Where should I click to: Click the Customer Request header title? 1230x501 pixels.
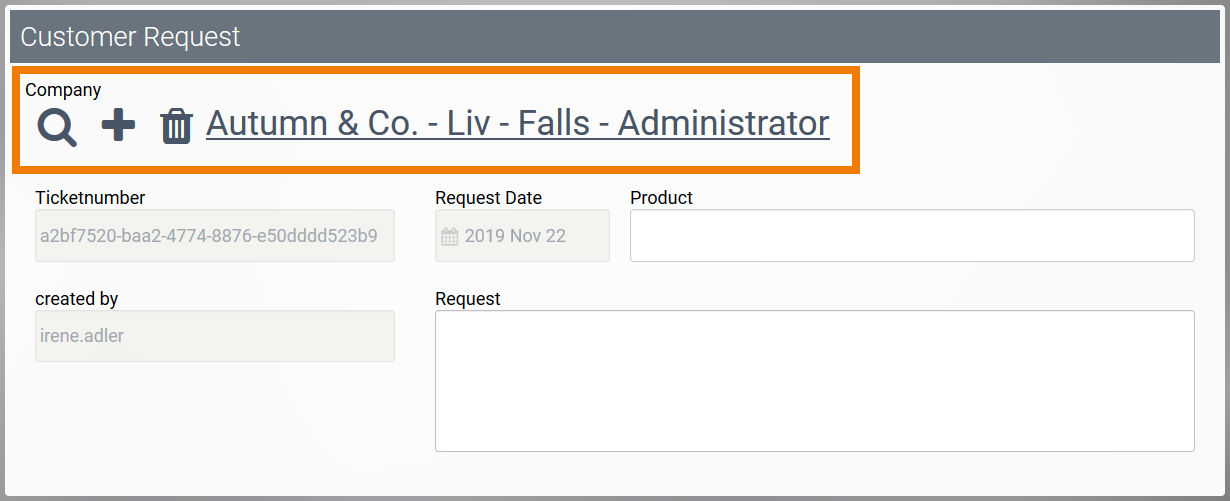tap(130, 37)
